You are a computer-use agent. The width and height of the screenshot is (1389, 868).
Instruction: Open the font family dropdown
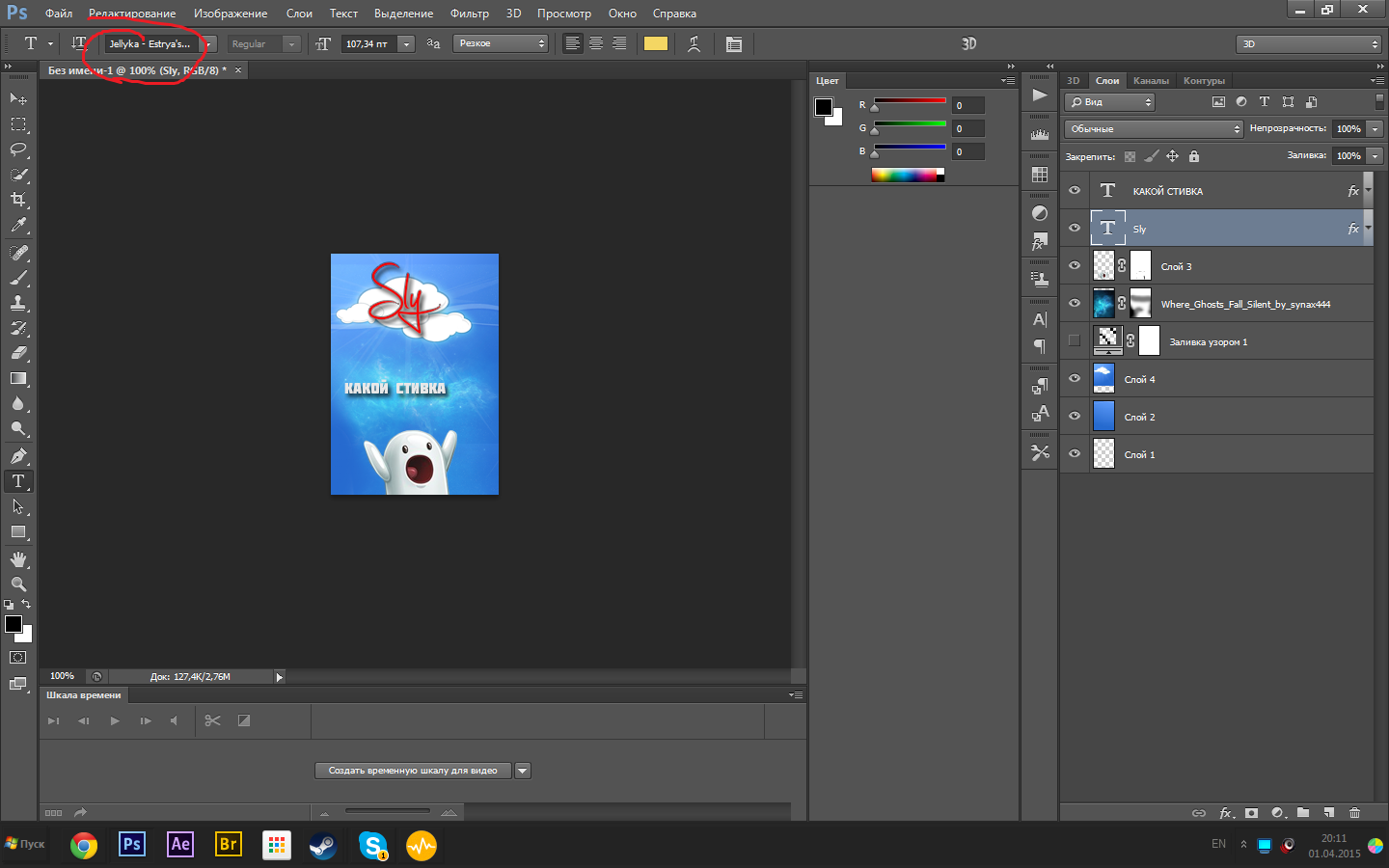pyautogui.click(x=208, y=43)
